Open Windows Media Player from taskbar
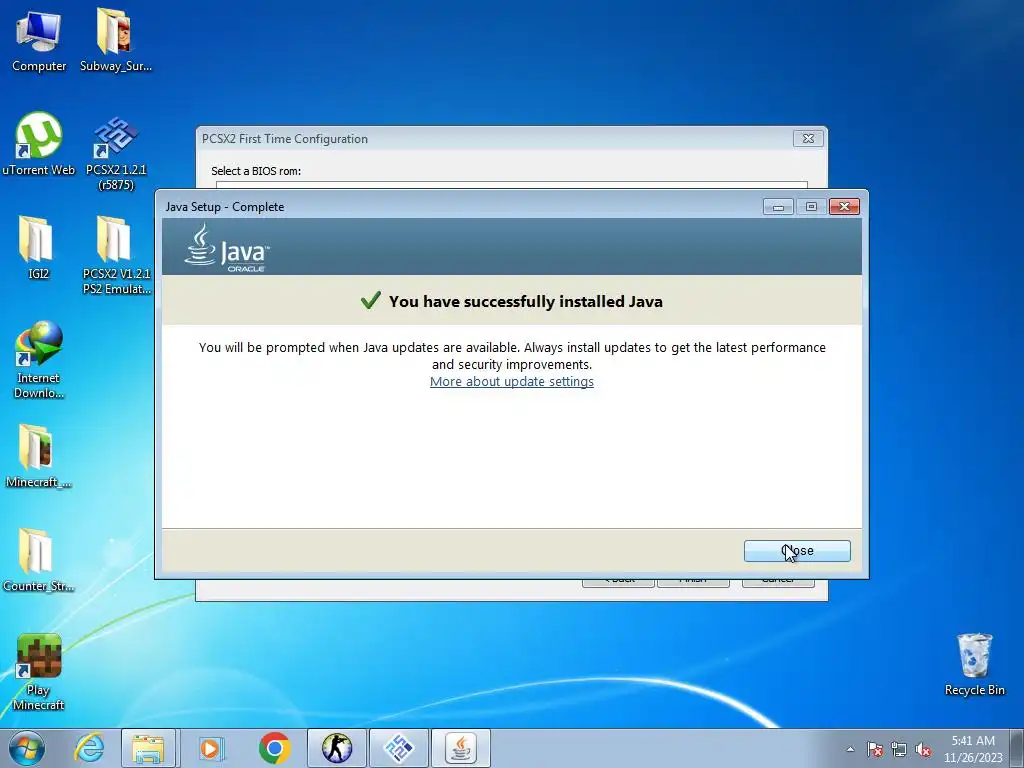1024x768 pixels. tap(211, 748)
